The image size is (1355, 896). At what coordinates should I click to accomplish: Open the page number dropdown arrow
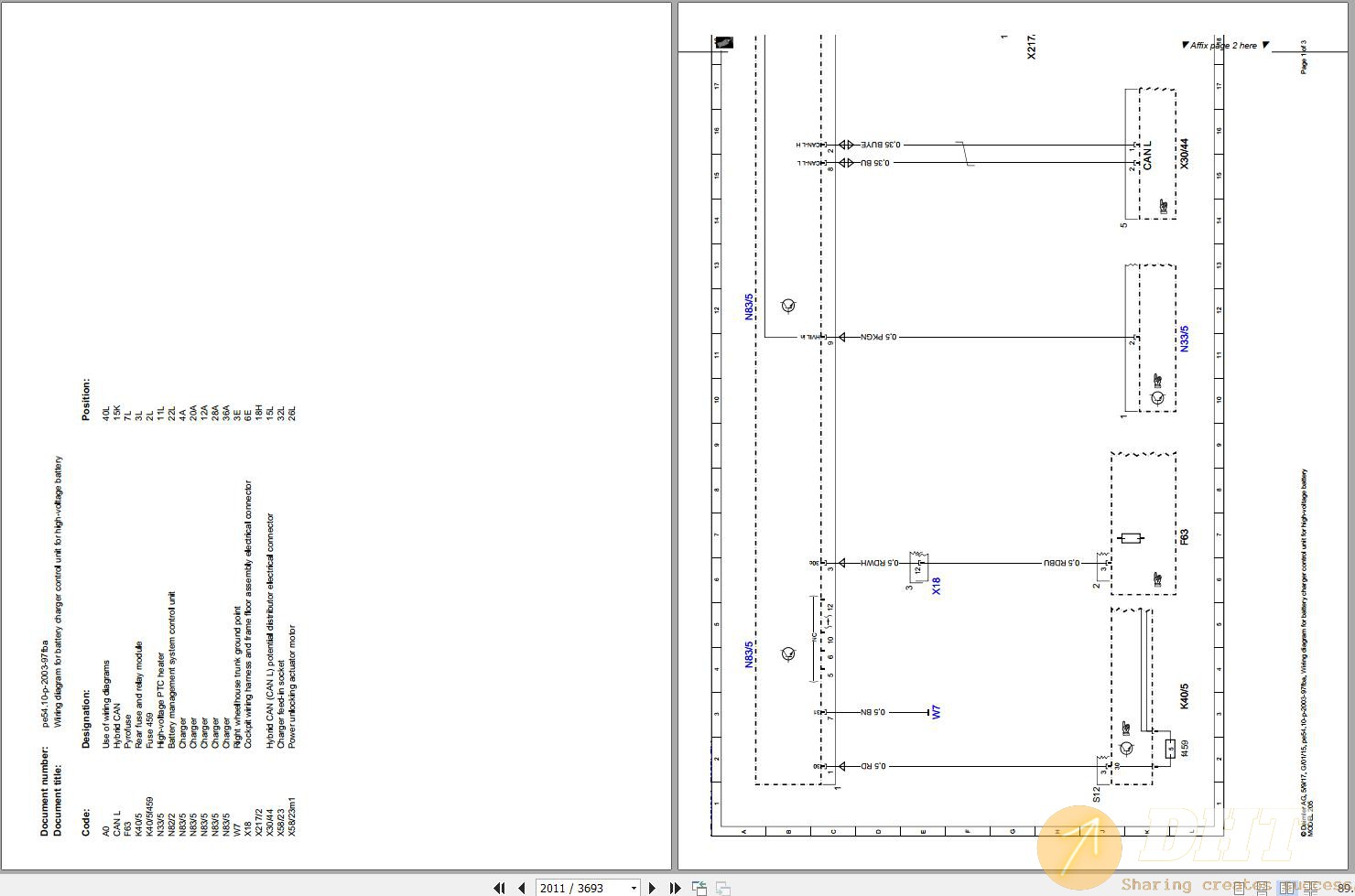[634, 888]
